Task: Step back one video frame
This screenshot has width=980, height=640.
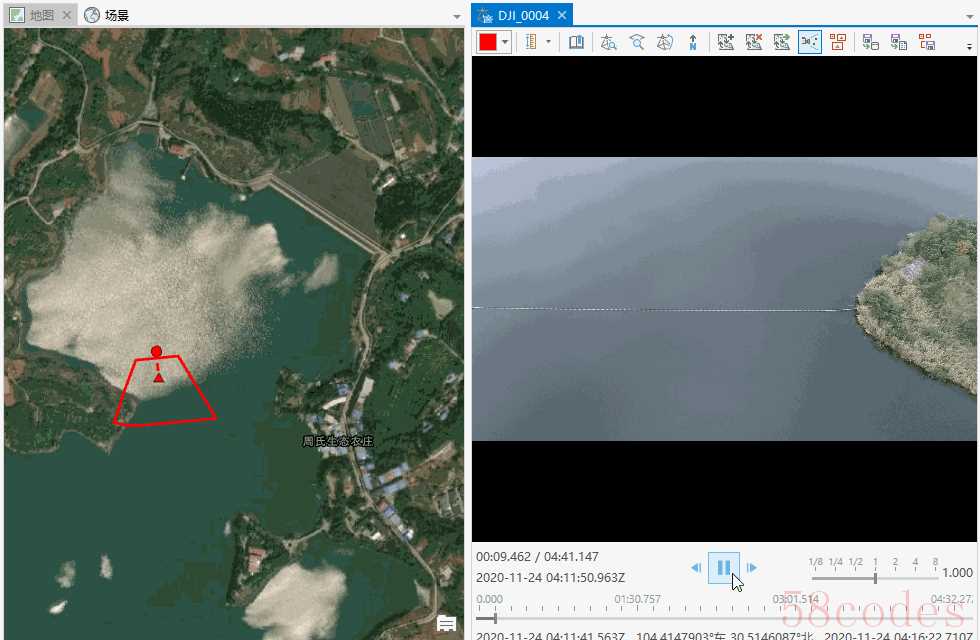Action: tap(696, 568)
